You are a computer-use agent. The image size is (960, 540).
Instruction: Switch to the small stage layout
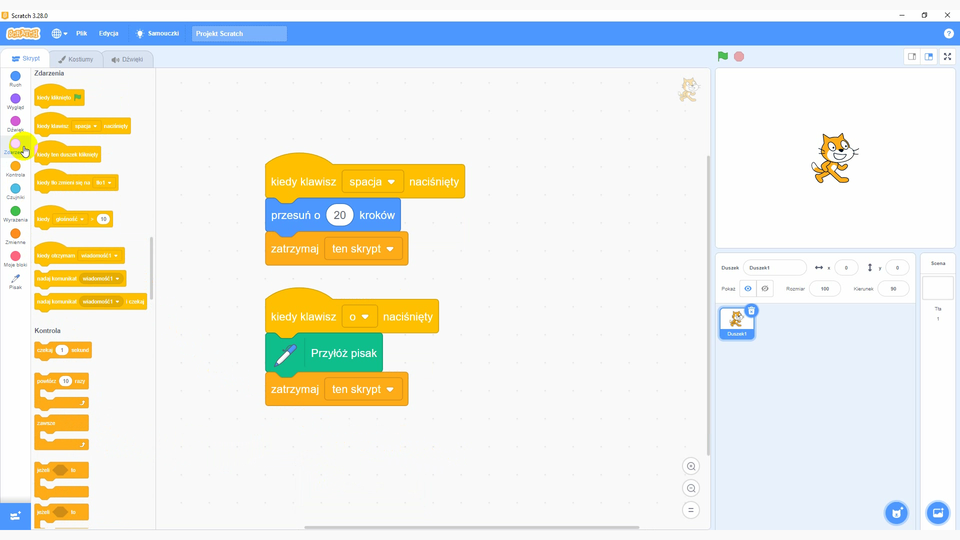coord(912,57)
